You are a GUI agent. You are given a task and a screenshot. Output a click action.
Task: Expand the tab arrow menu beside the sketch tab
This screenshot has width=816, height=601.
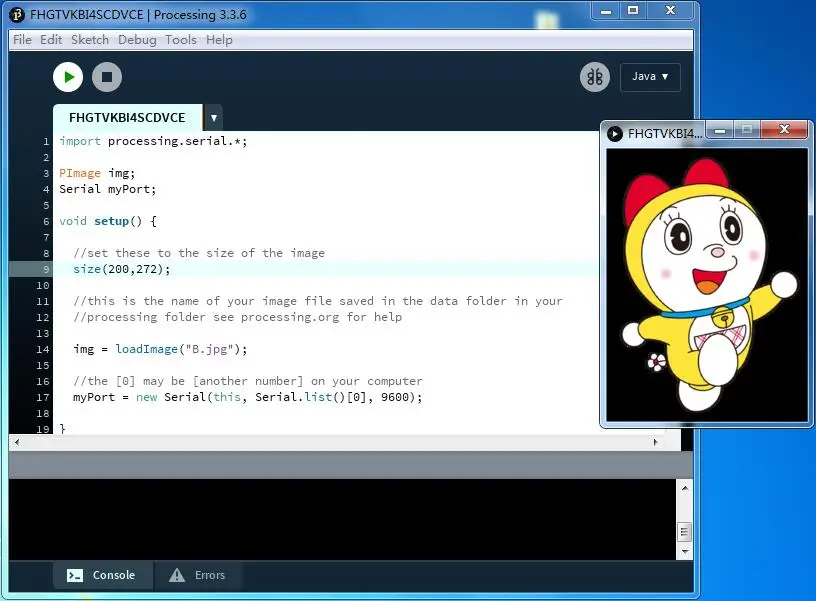[x=213, y=118]
